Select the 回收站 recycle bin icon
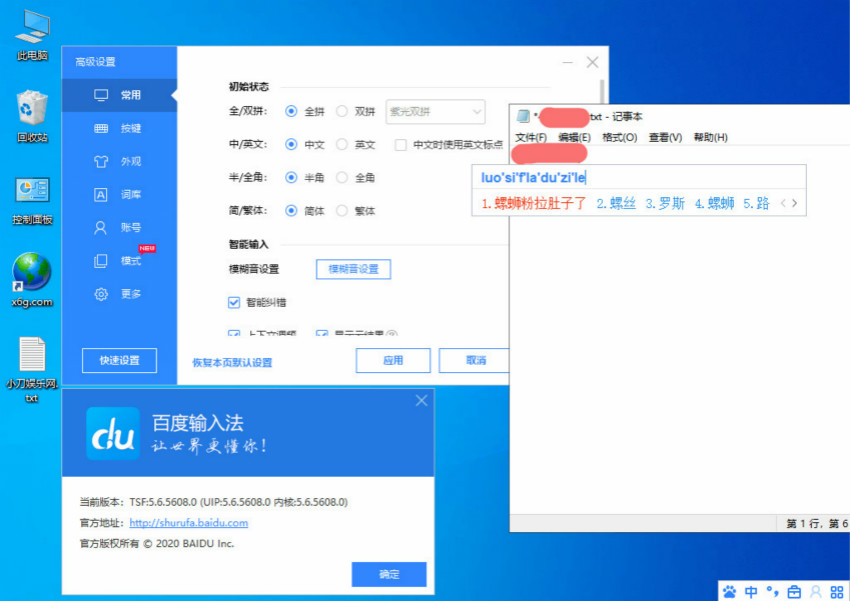Viewport: 850px width, 601px height. [x=33, y=116]
